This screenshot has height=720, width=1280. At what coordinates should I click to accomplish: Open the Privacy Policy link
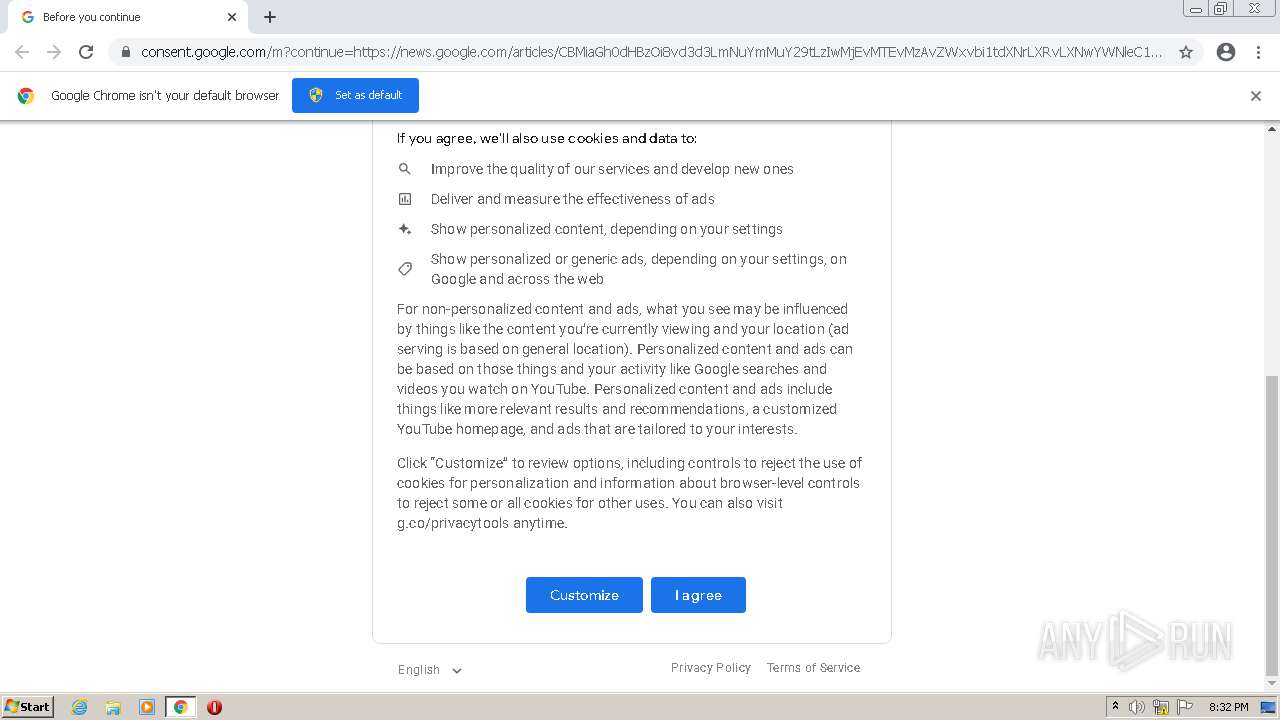click(711, 668)
